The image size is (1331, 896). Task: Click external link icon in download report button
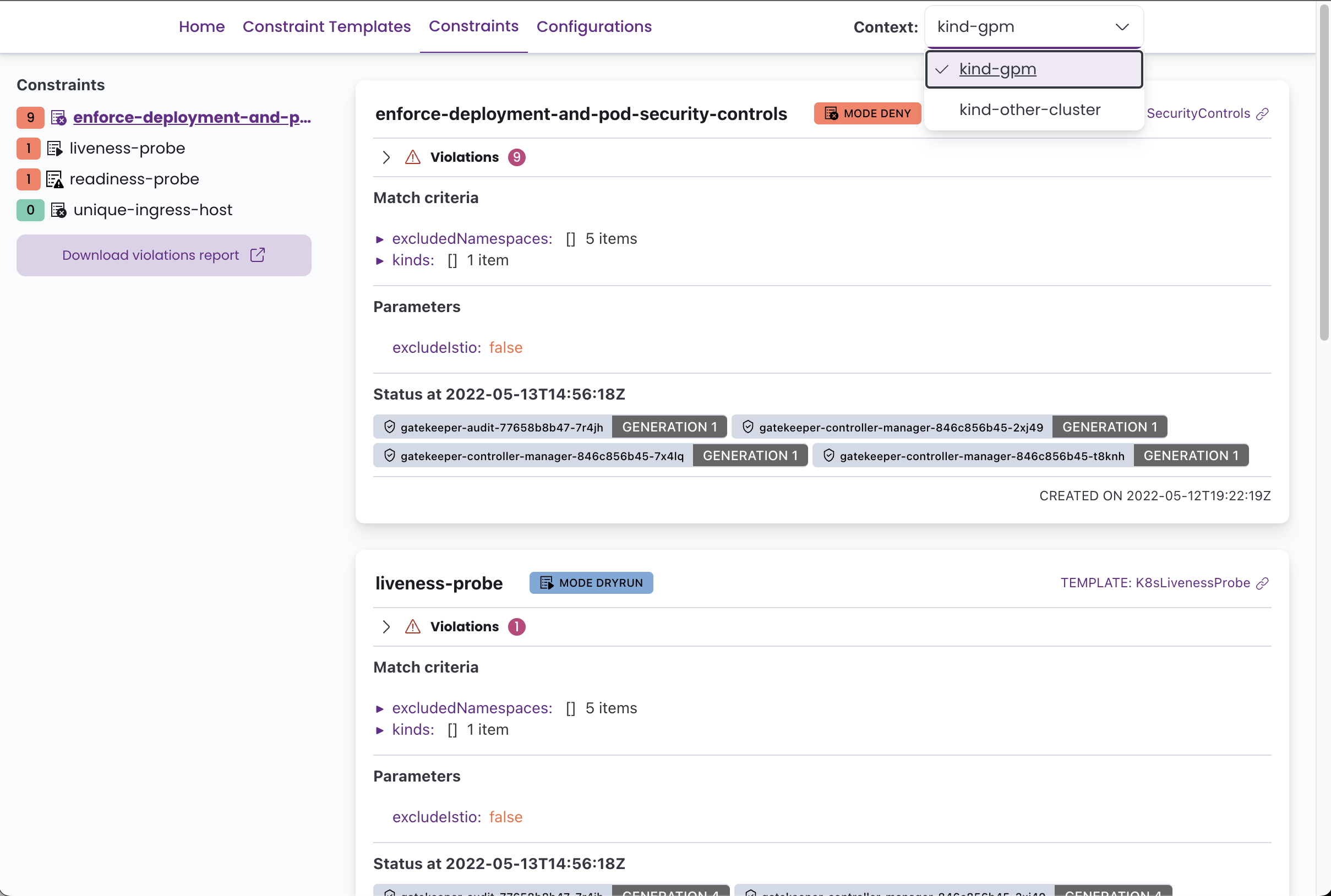258,255
